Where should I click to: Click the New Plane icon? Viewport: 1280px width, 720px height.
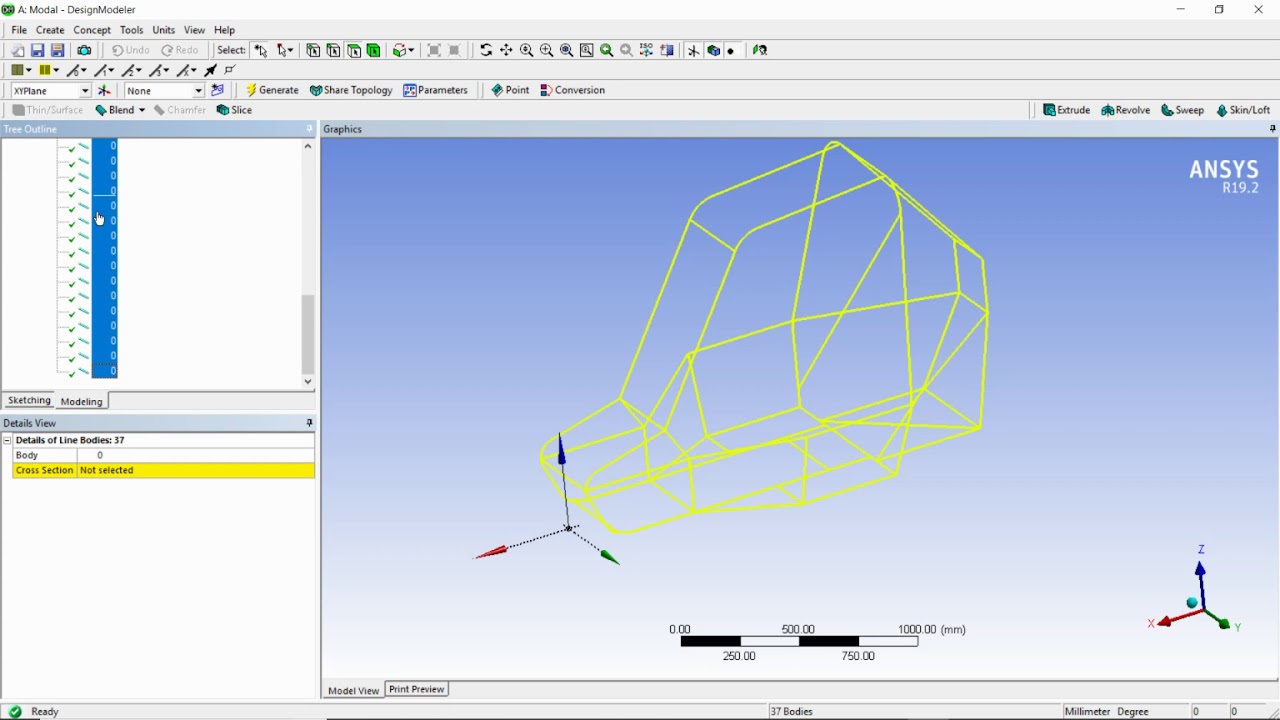click(x=104, y=90)
